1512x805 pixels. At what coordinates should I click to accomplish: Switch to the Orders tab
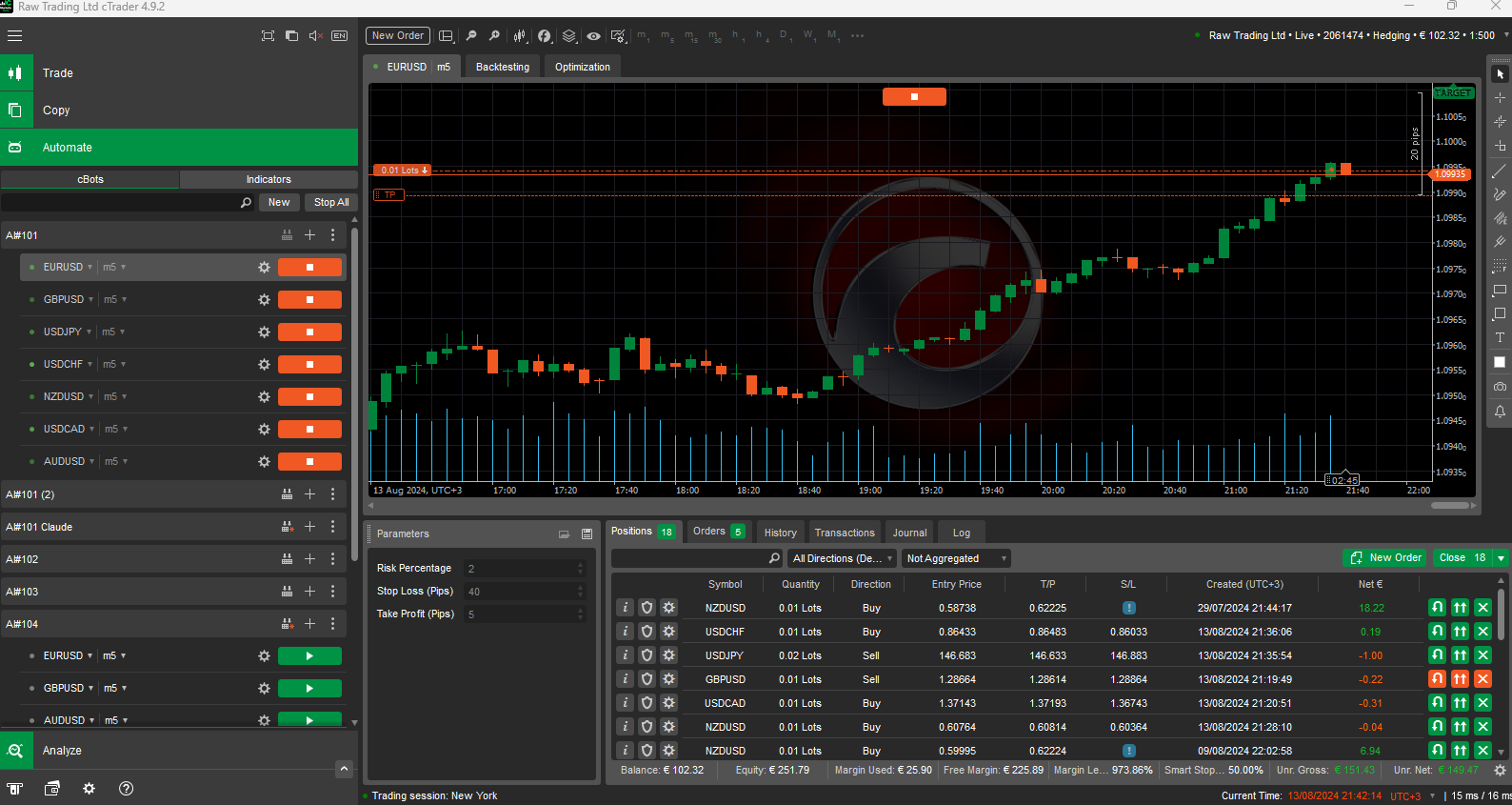click(718, 532)
